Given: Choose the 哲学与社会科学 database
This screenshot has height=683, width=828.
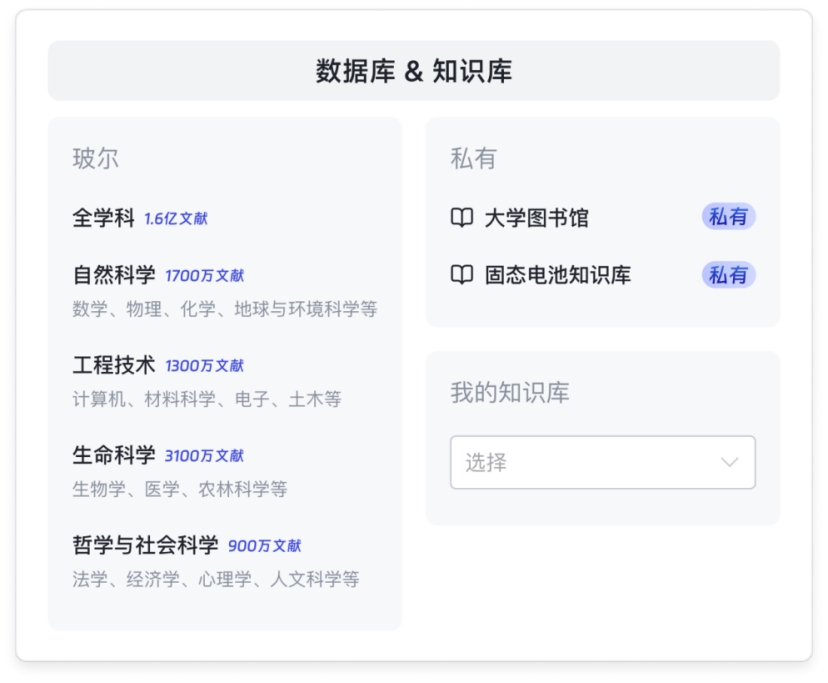Looking at the screenshot, I should 145,545.
